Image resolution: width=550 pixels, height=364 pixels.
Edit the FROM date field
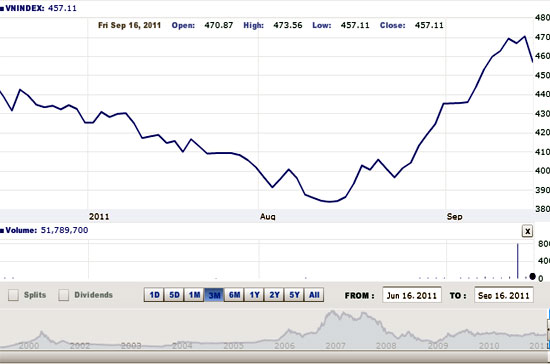tap(412, 295)
